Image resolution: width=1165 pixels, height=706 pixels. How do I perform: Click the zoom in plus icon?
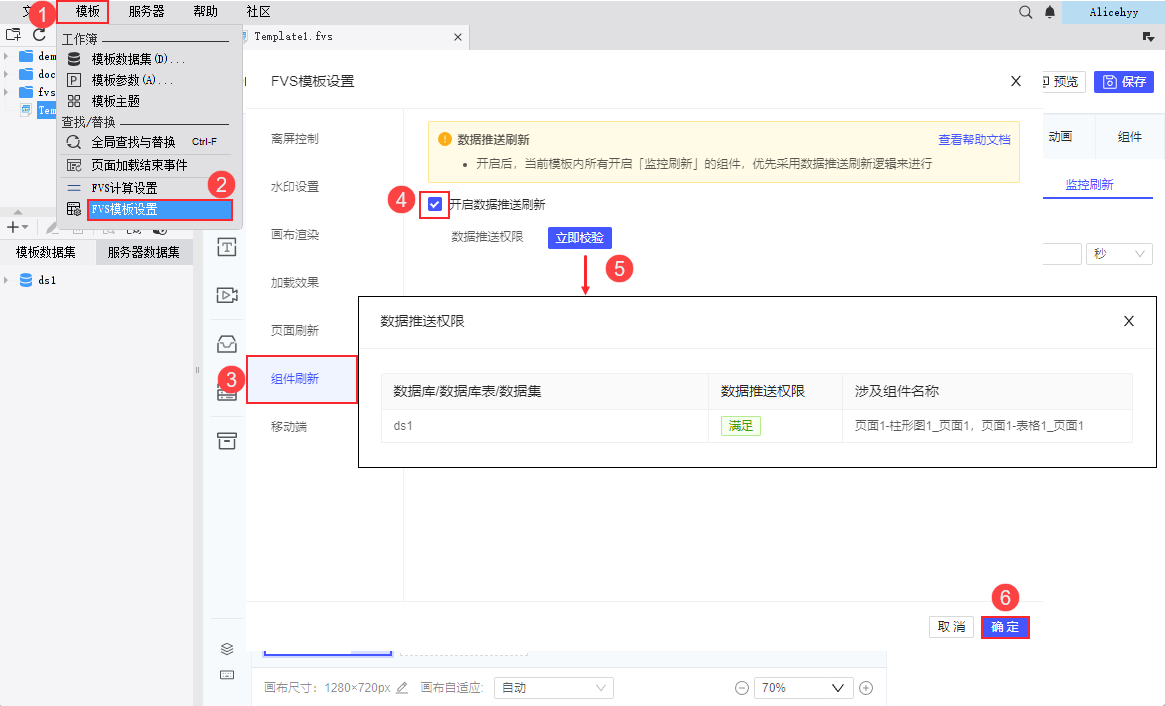866,688
